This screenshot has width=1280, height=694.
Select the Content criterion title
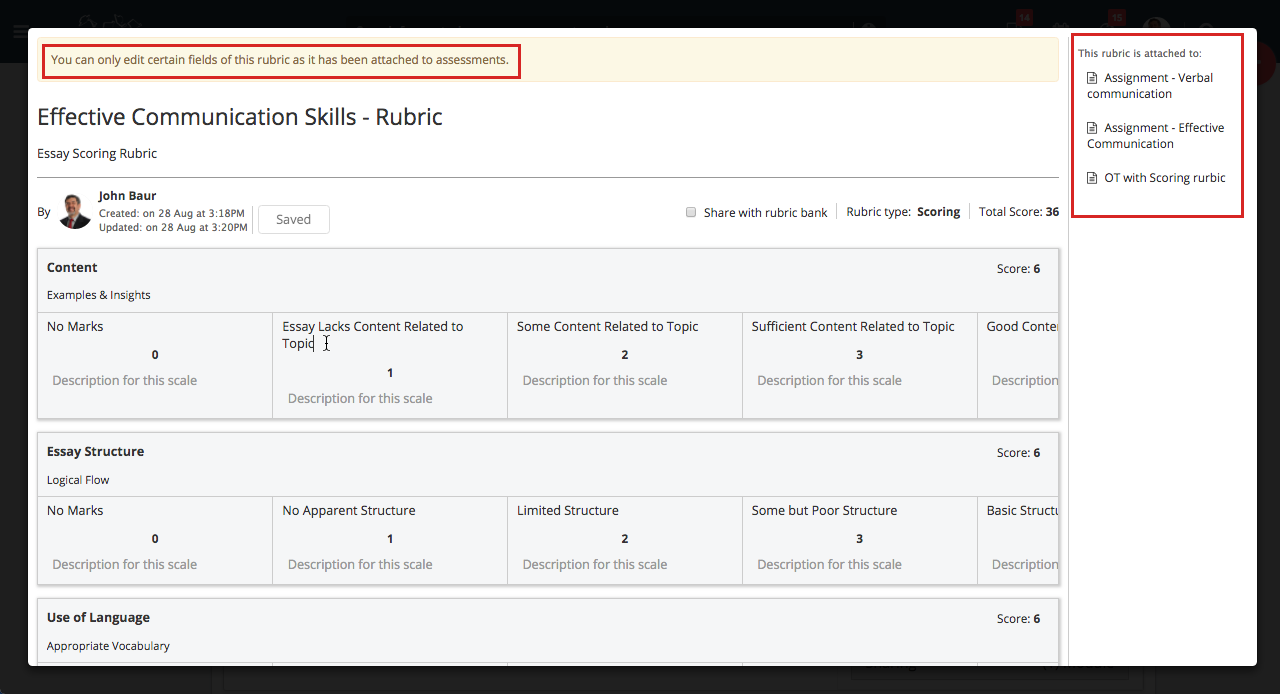pos(72,268)
